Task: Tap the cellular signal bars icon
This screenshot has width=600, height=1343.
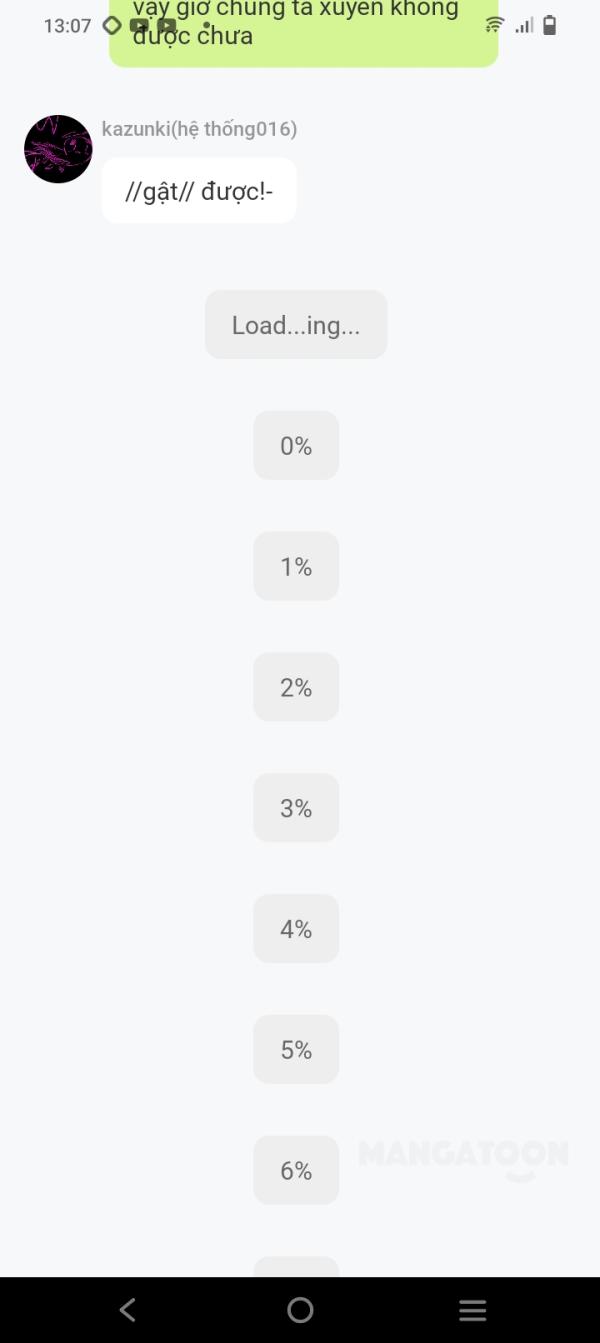Action: tap(524, 25)
